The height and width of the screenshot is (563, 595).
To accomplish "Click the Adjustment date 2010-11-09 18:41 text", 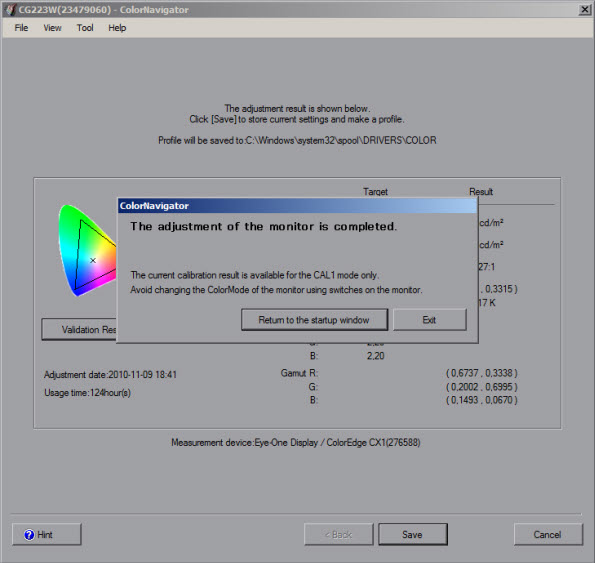I will coord(110,374).
